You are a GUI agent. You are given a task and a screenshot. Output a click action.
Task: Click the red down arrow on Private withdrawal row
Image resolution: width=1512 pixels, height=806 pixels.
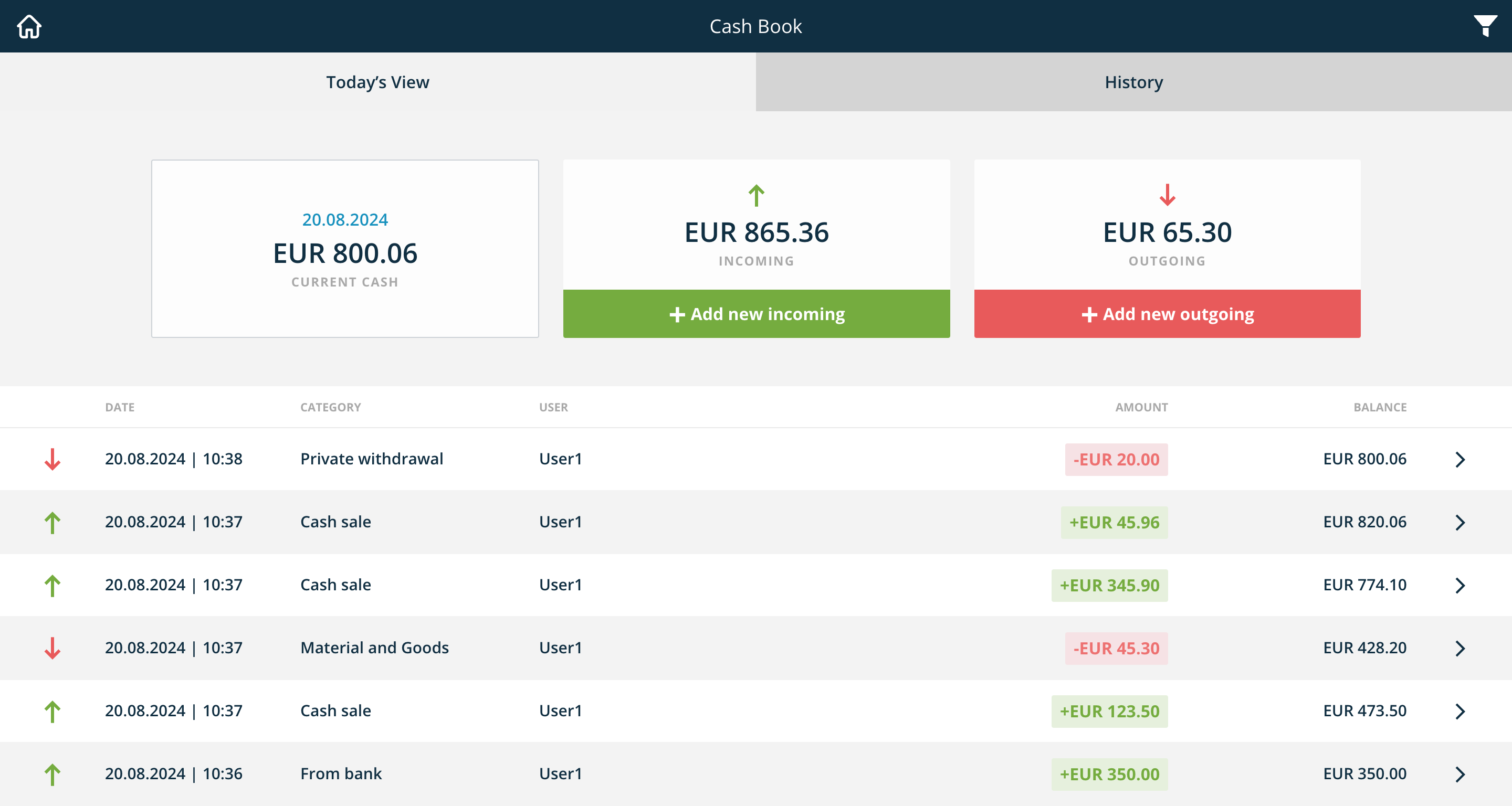pos(54,459)
